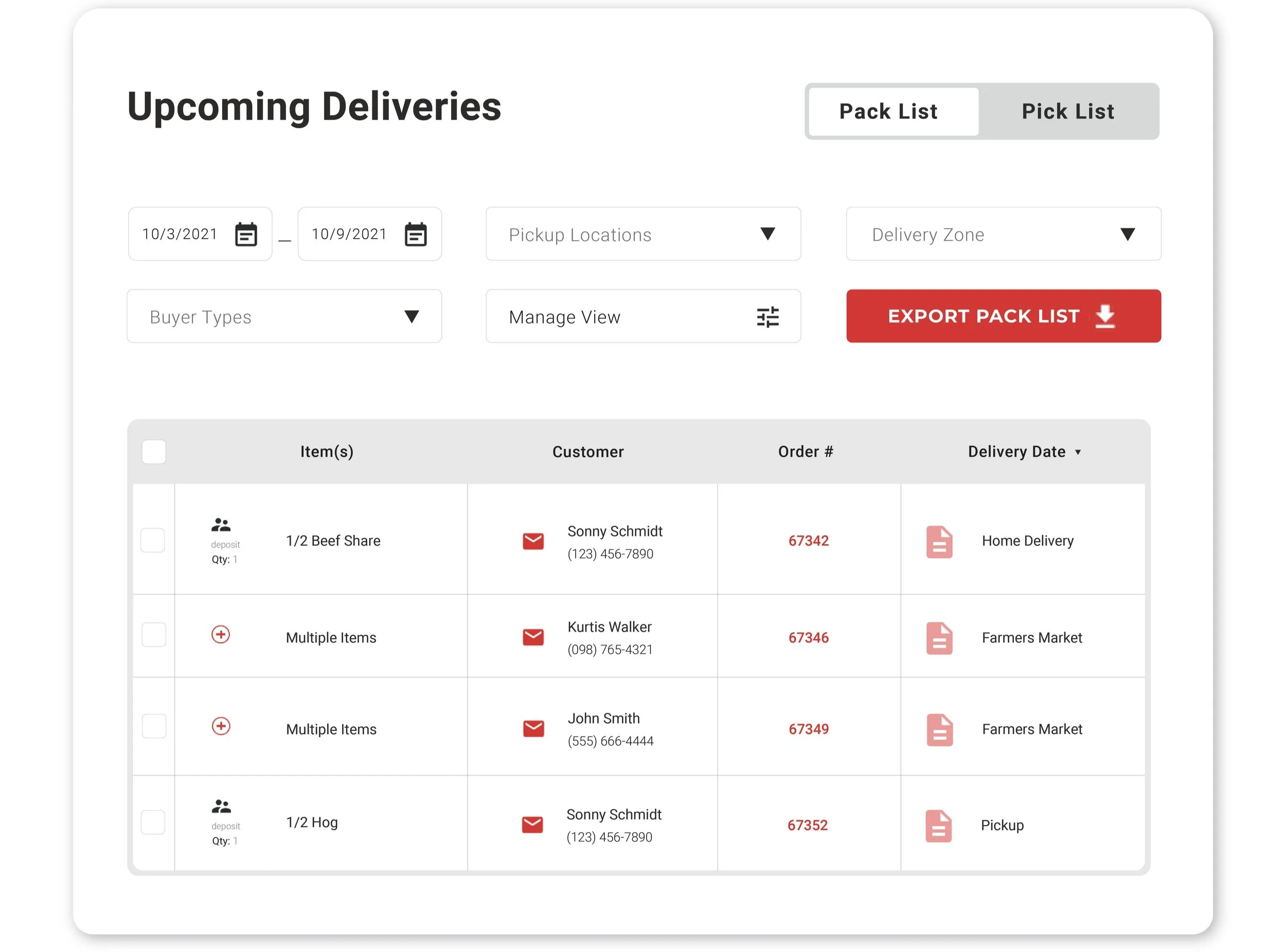Check the box for 1/2 Beef Share row
1286x952 pixels.
pos(153,541)
